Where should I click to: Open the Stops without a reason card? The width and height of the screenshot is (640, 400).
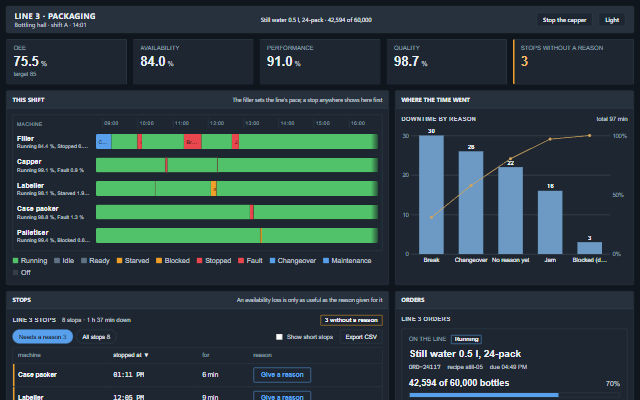[573, 62]
